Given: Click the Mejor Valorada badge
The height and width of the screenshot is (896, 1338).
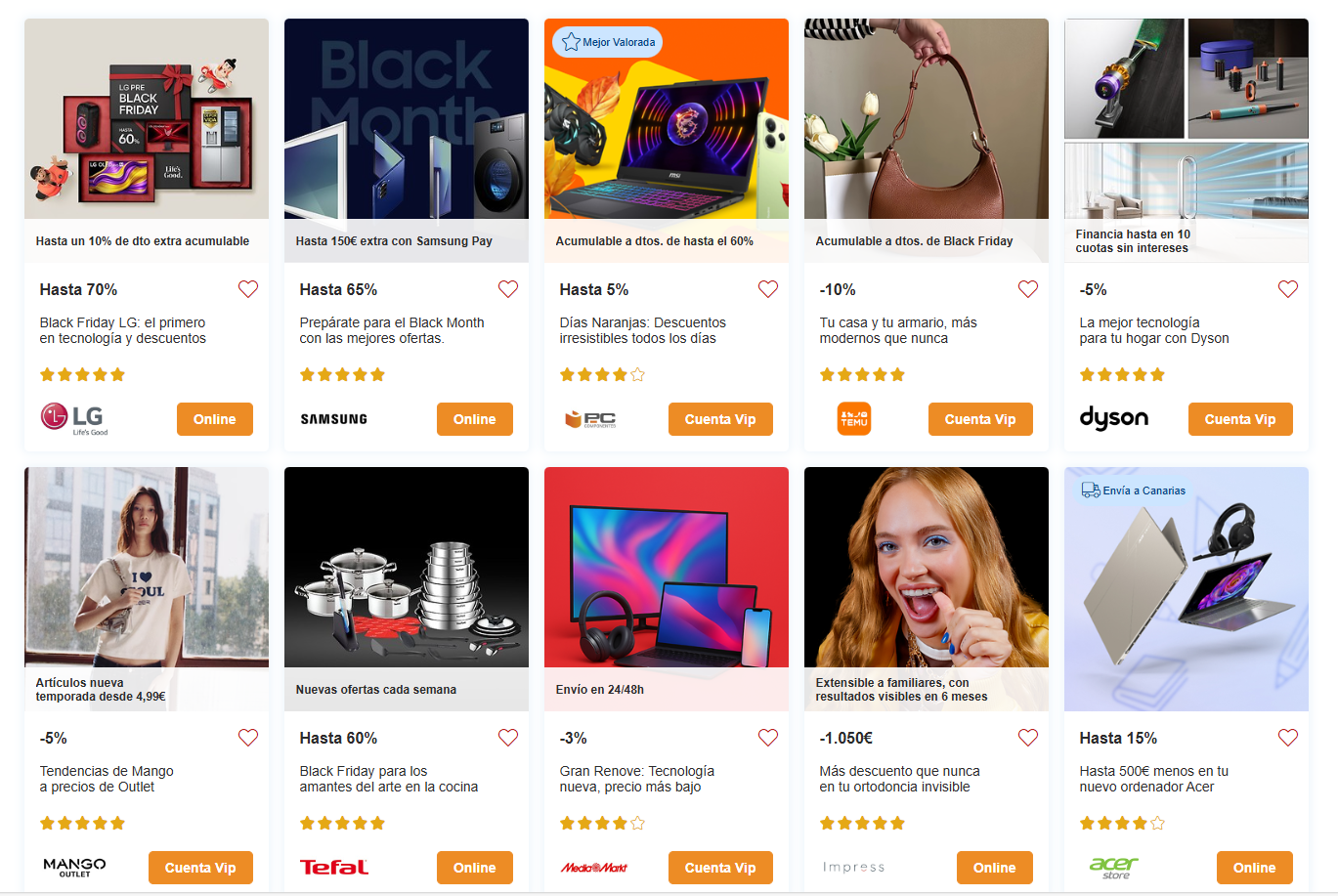Looking at the screenshot, I should point(608,42).
